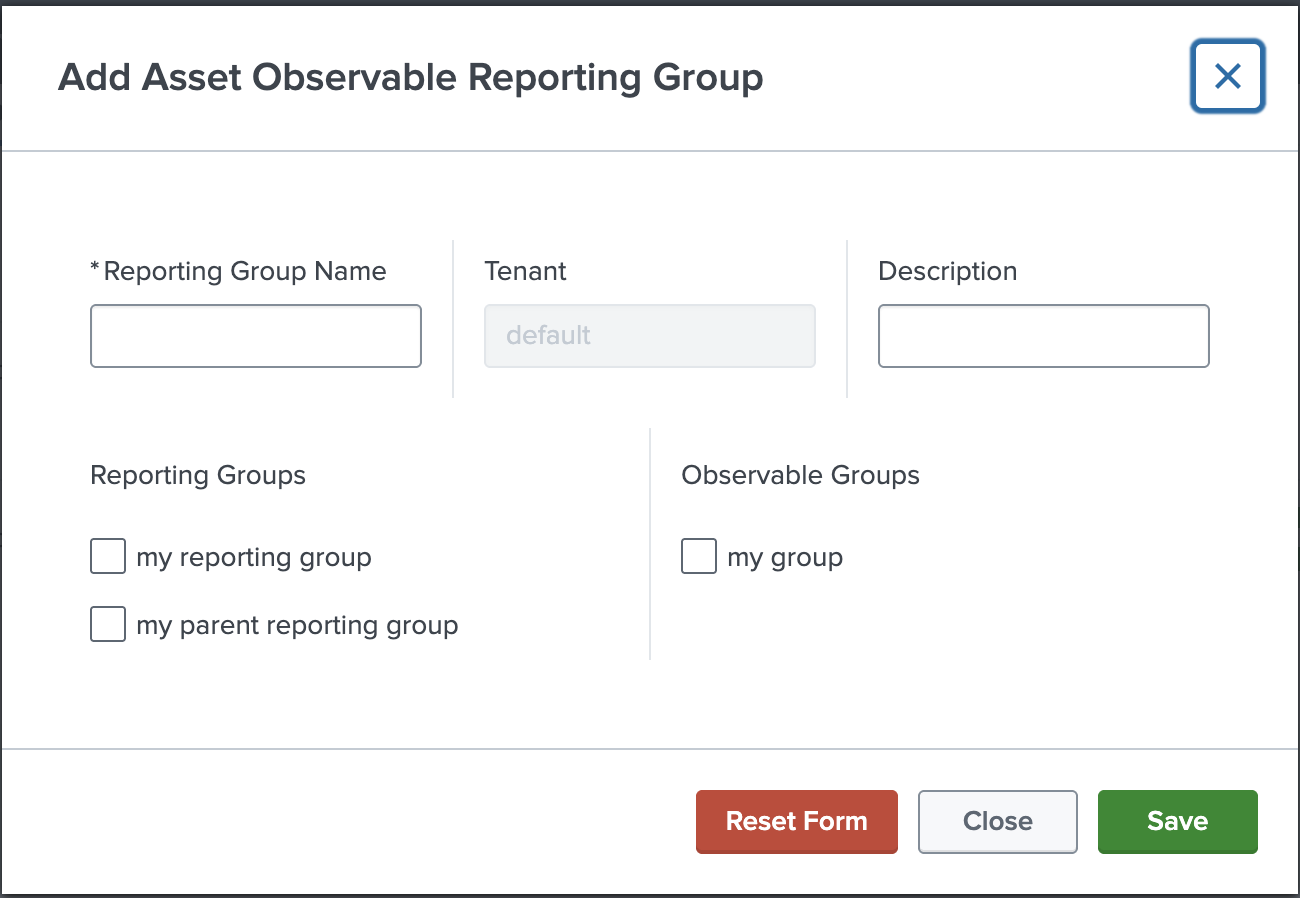Click the red Reset Form button
This screenshot has width=1300, height=898.
[x=797, y=821]
